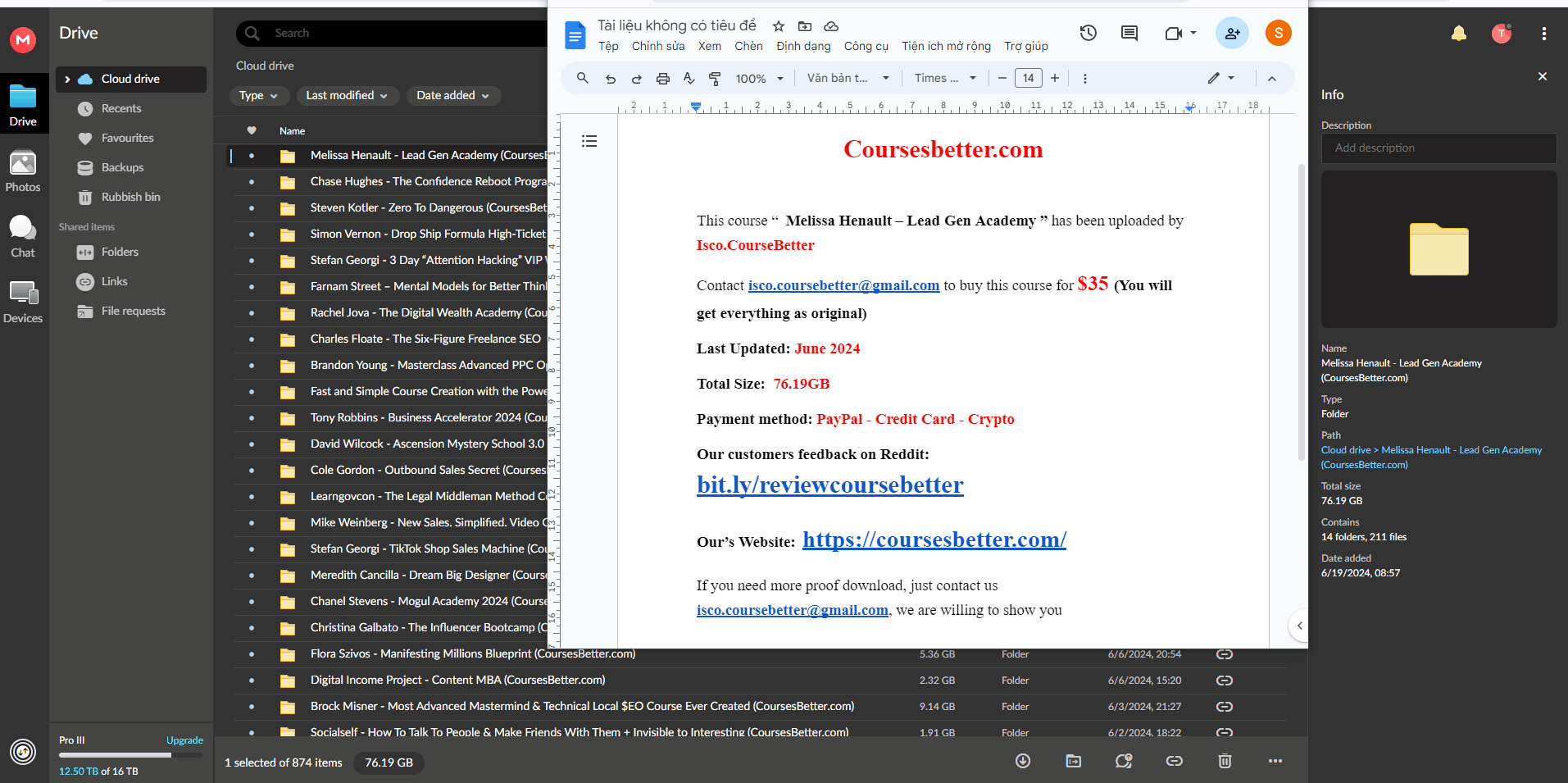Viewport: 1568px width, 783px height.
Task: Open MEGA account avatar menu
Action: pos(1502,34)
